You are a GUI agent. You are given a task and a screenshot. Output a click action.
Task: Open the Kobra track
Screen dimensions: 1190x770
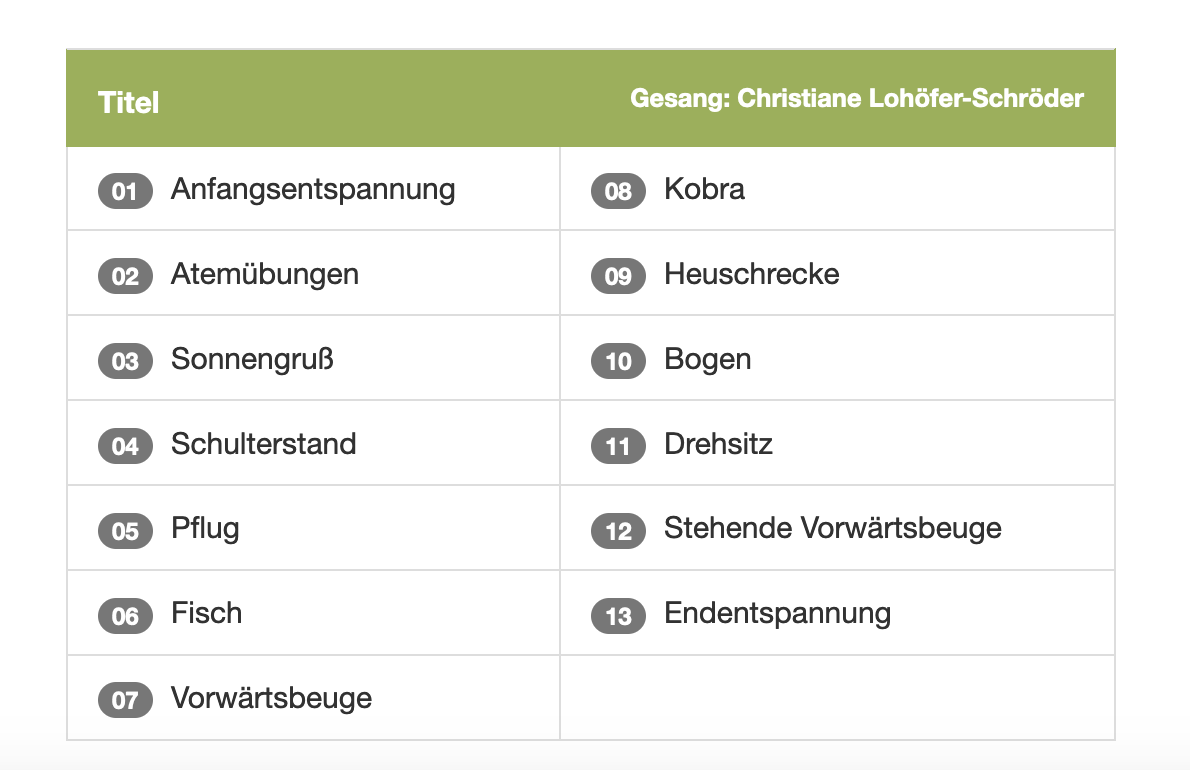[x=704, y=189]
